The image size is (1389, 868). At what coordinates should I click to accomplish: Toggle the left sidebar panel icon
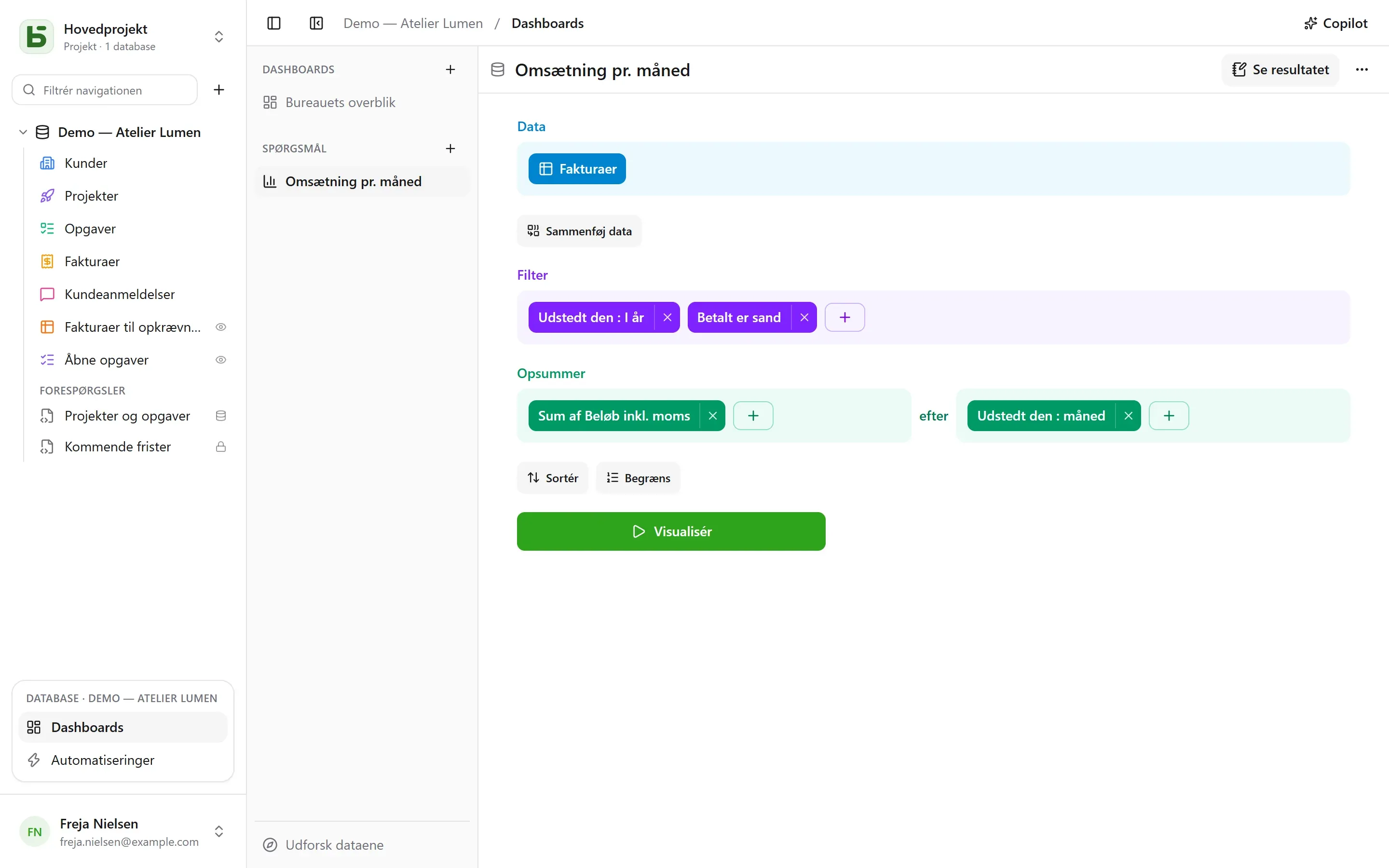(274, 23)
